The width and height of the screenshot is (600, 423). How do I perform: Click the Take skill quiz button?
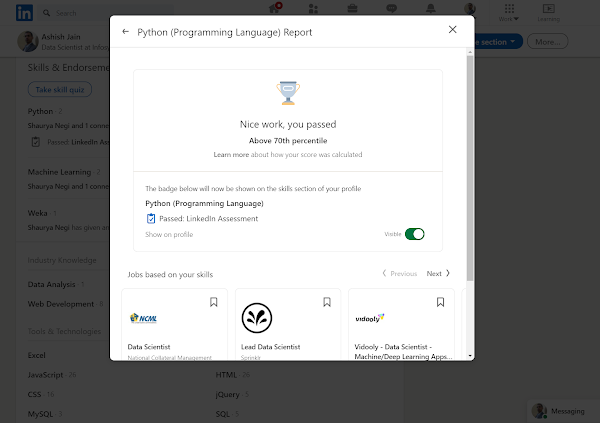(60, 90)
